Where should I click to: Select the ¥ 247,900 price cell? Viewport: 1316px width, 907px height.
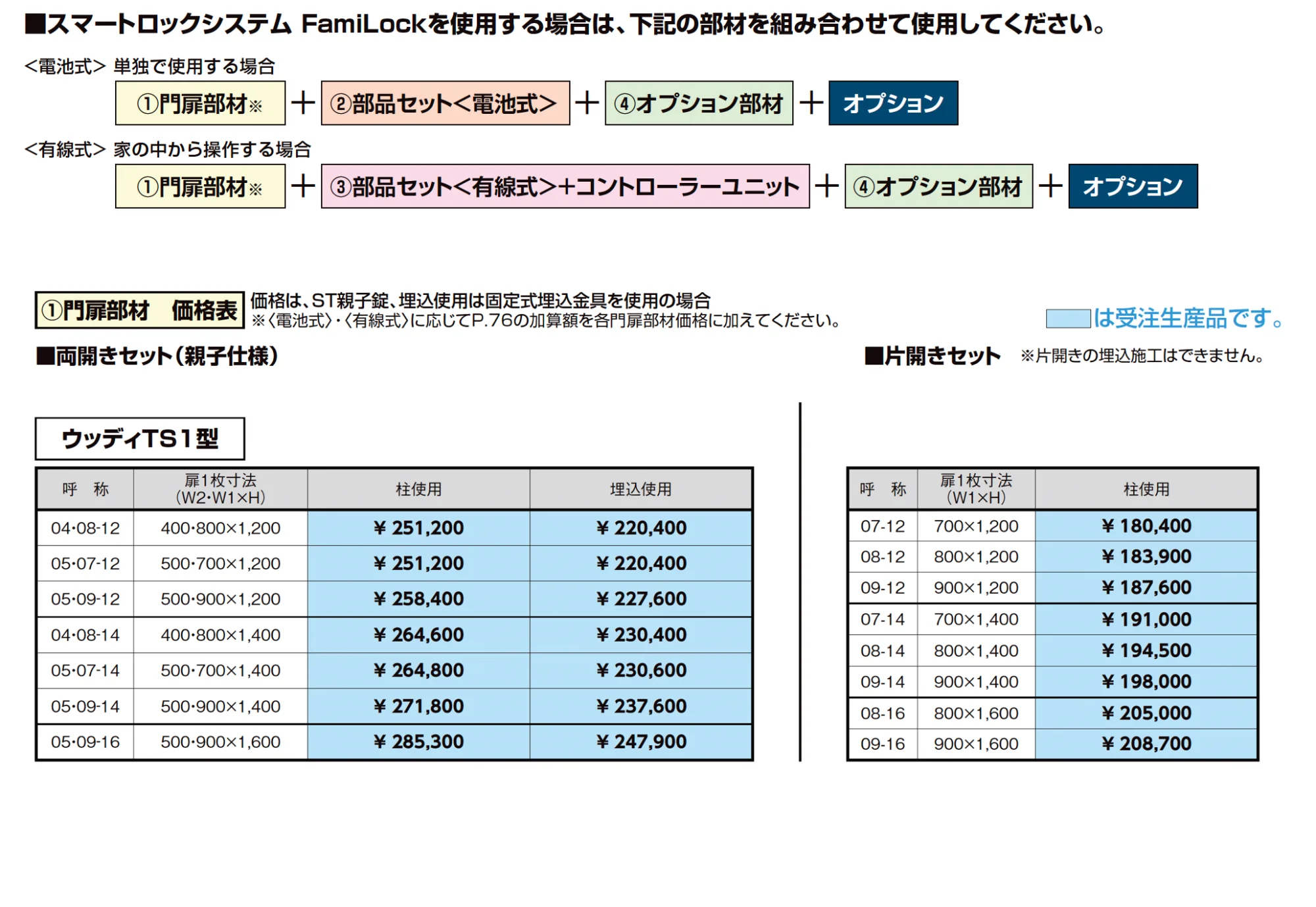coord(641,742)
